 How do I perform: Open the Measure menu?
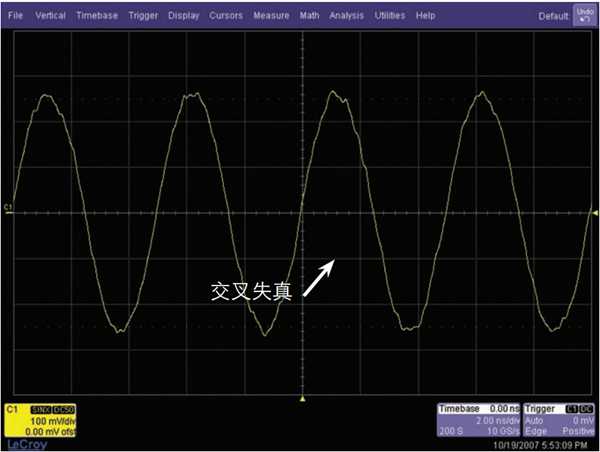[271, 16]
